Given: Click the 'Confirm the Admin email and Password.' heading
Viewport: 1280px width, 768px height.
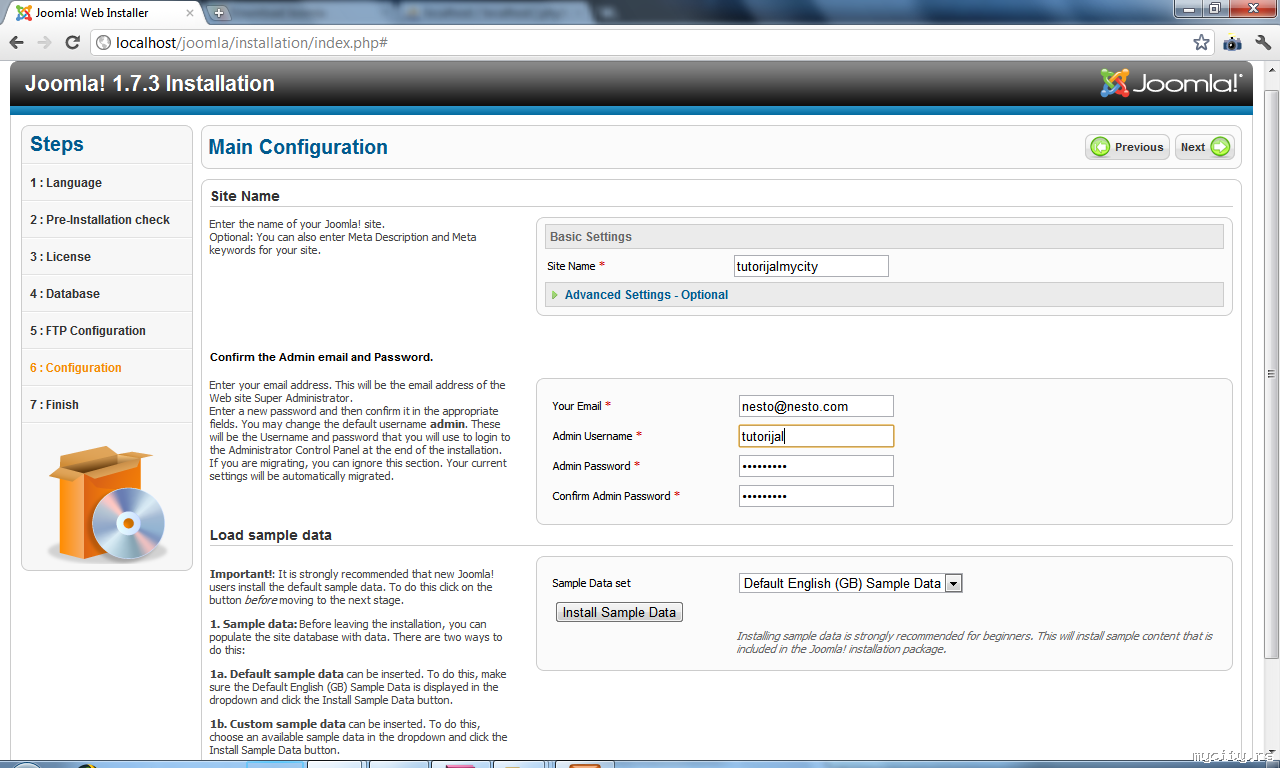Looking at the screenshot, I should click(321, 357).
